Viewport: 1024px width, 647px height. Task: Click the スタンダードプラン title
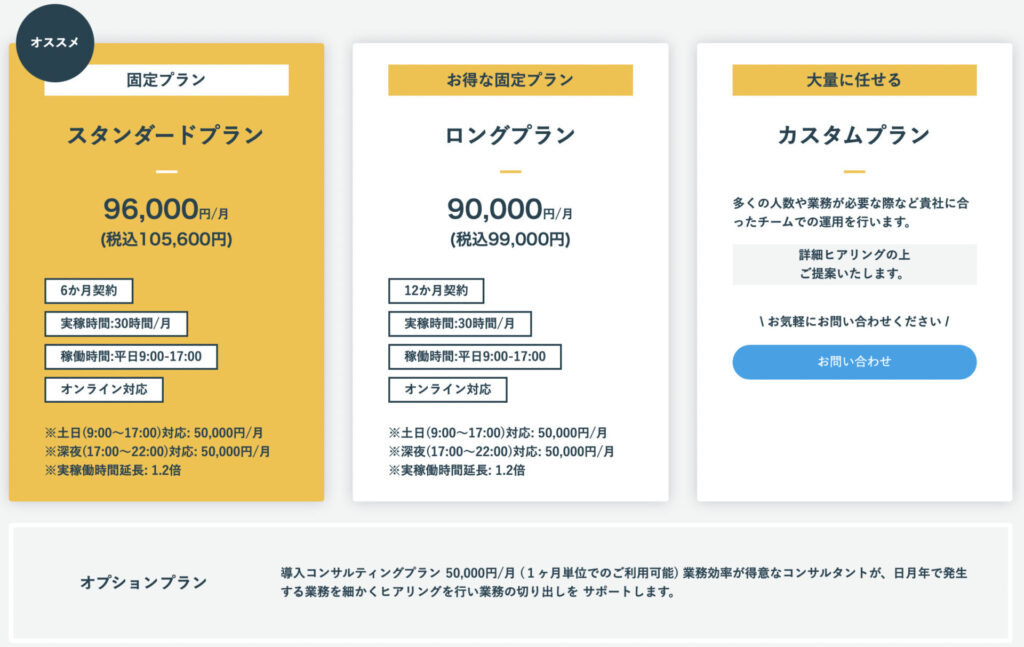point(166,135)
